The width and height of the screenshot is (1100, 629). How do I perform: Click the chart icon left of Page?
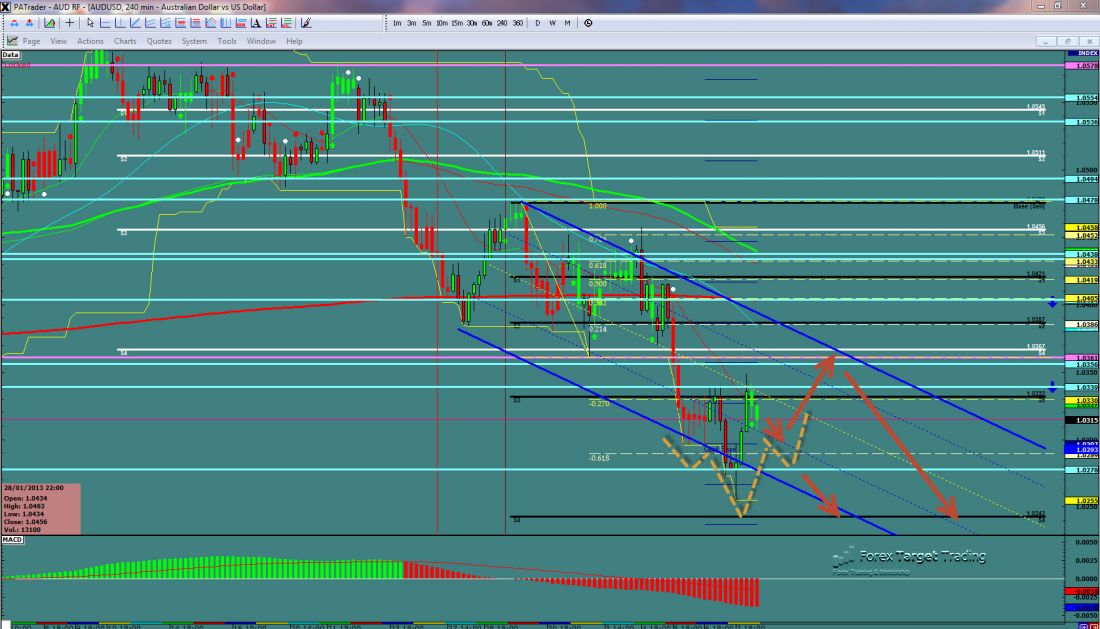13,41
